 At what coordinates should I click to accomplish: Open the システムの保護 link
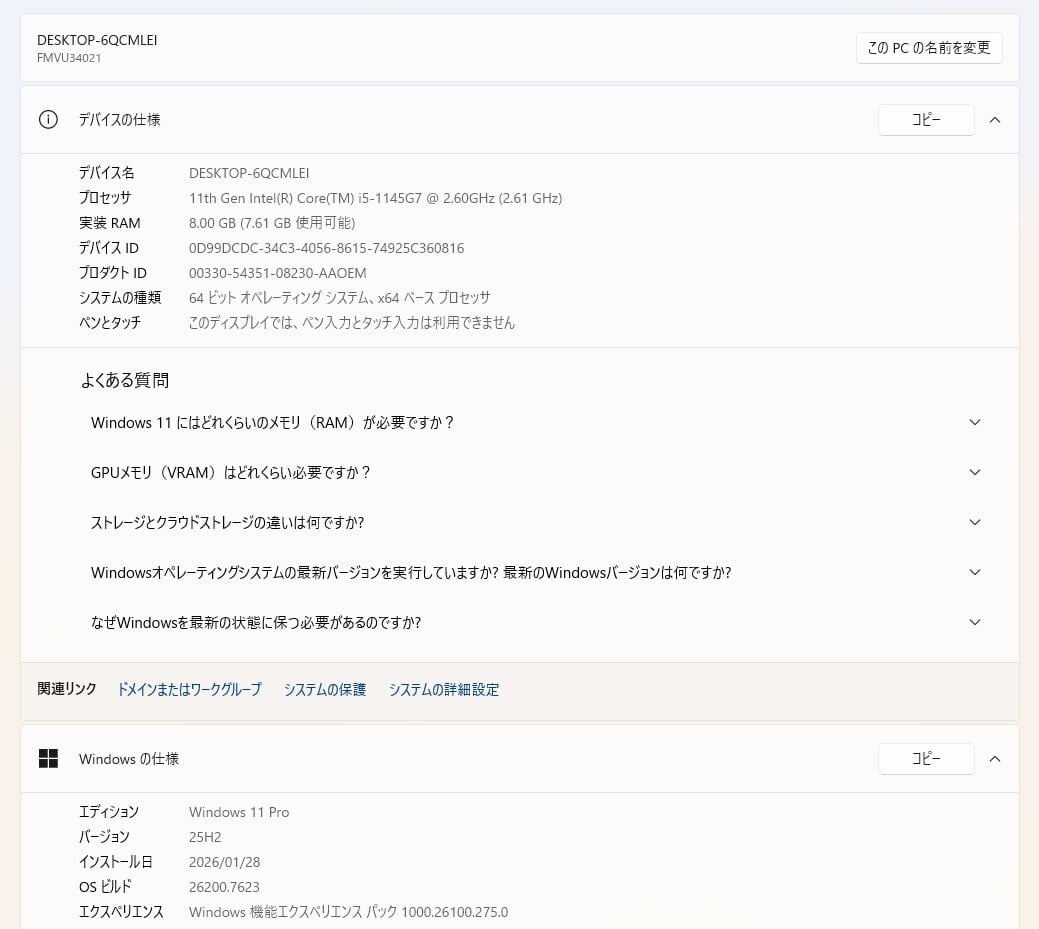[325, 689]
